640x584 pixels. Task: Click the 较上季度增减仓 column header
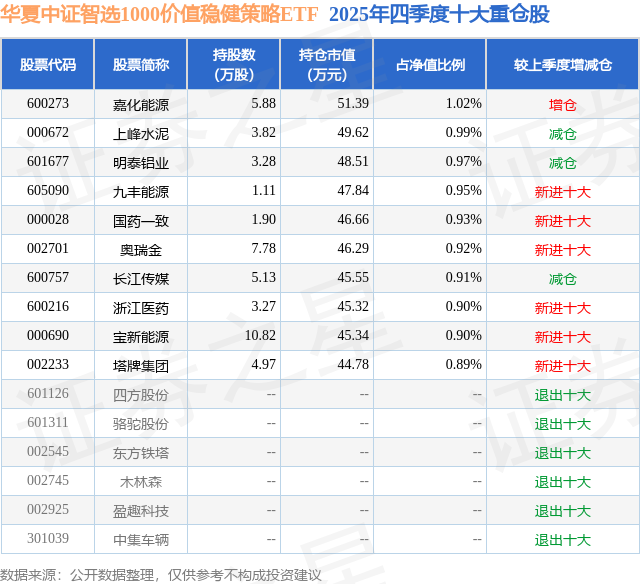click(x=563, y=64)
